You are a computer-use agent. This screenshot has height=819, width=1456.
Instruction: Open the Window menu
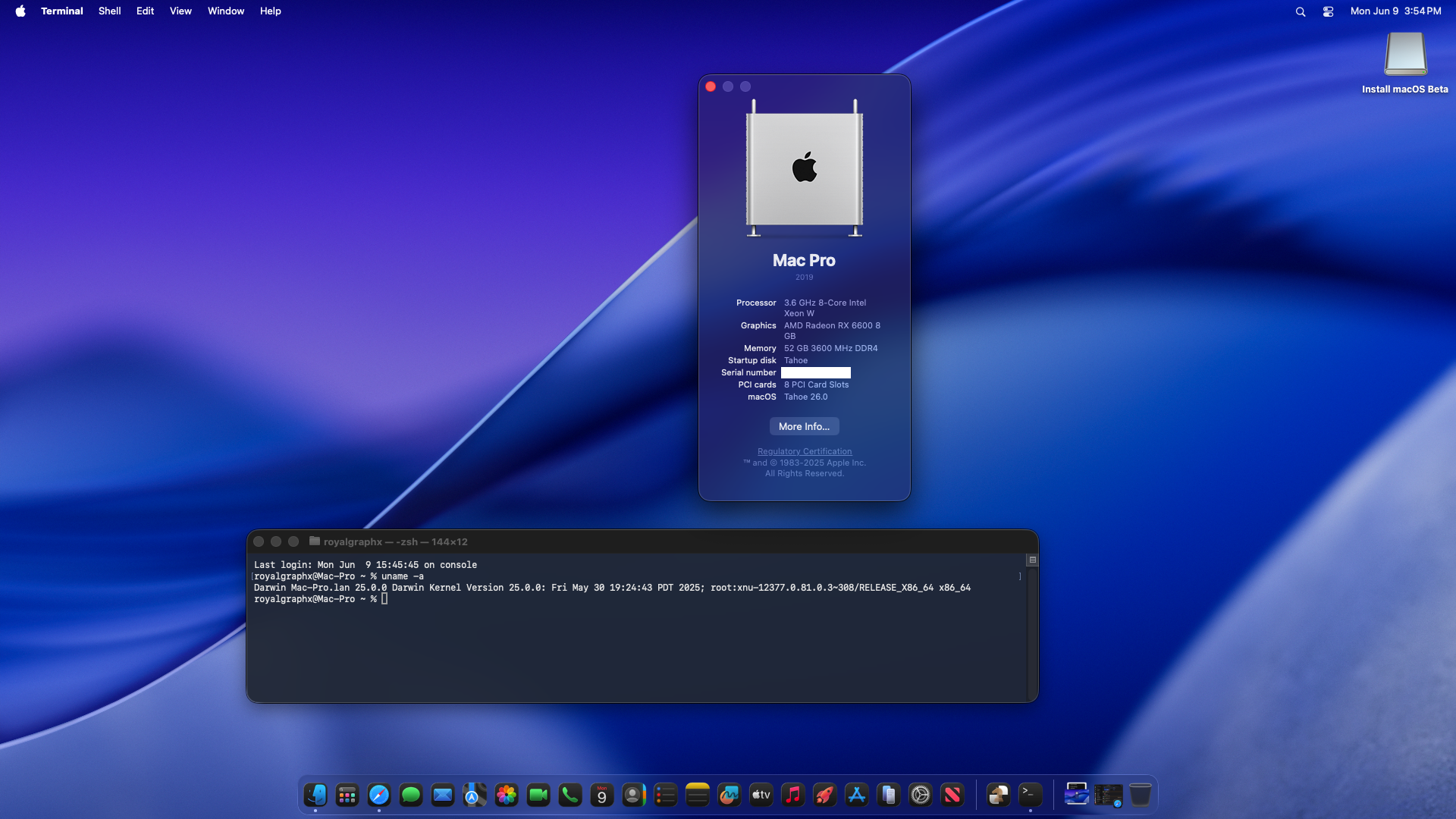[226, 11]
